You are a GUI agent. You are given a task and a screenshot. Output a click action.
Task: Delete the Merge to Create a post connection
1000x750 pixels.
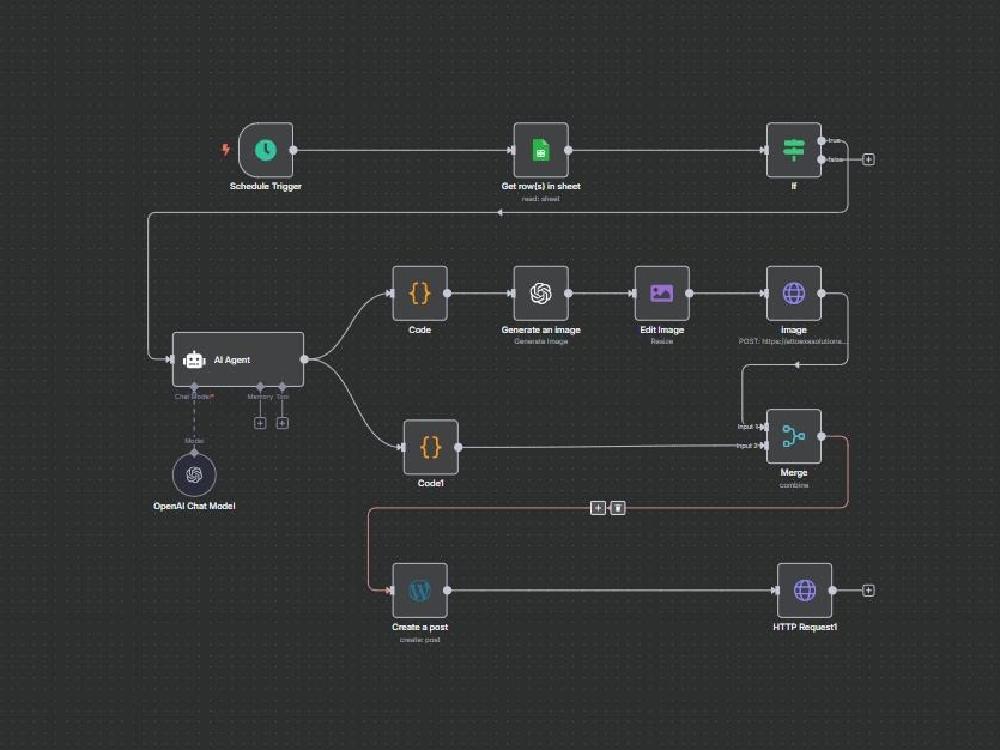click(x=618, y=508)
